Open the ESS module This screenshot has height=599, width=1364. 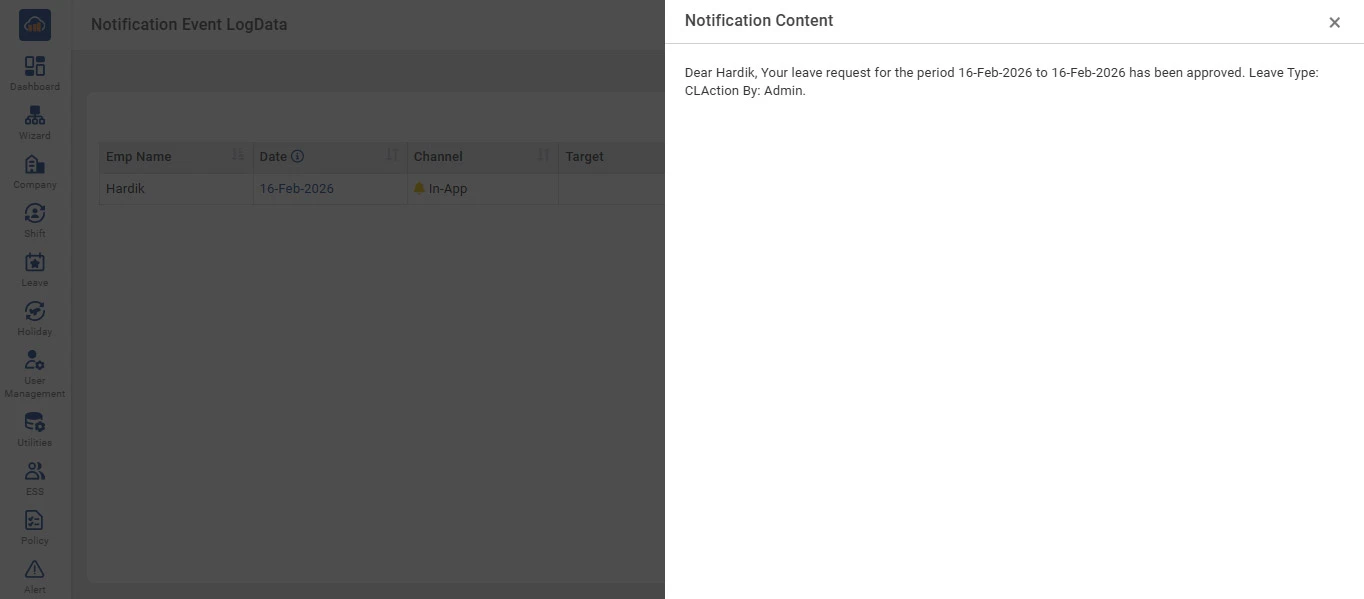pyautogui.click(x=35, y=472)
